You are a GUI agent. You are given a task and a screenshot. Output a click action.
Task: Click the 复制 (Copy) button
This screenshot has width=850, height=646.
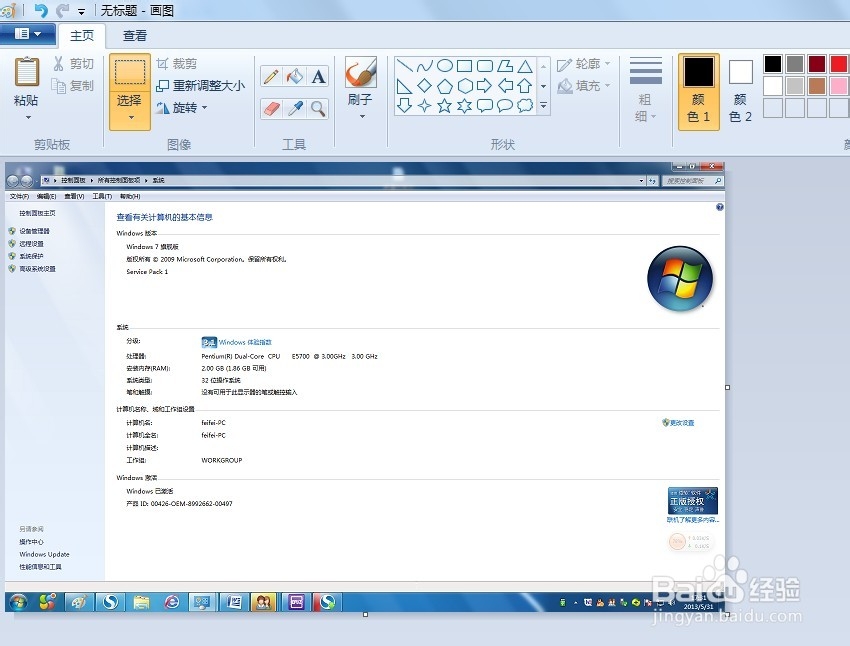pos(73,86)
